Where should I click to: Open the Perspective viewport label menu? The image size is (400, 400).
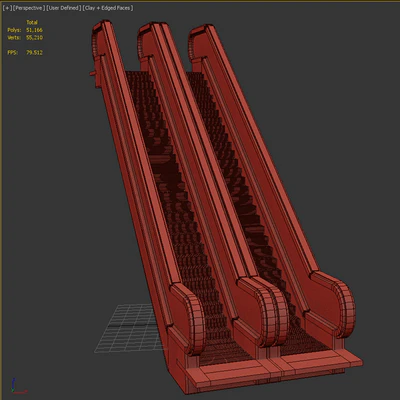click(28, 8)
